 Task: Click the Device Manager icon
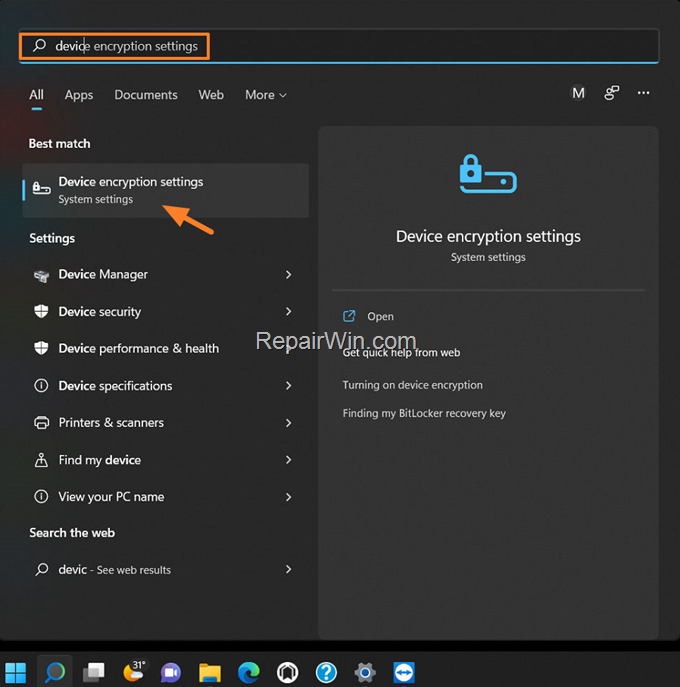click(42, 276)
